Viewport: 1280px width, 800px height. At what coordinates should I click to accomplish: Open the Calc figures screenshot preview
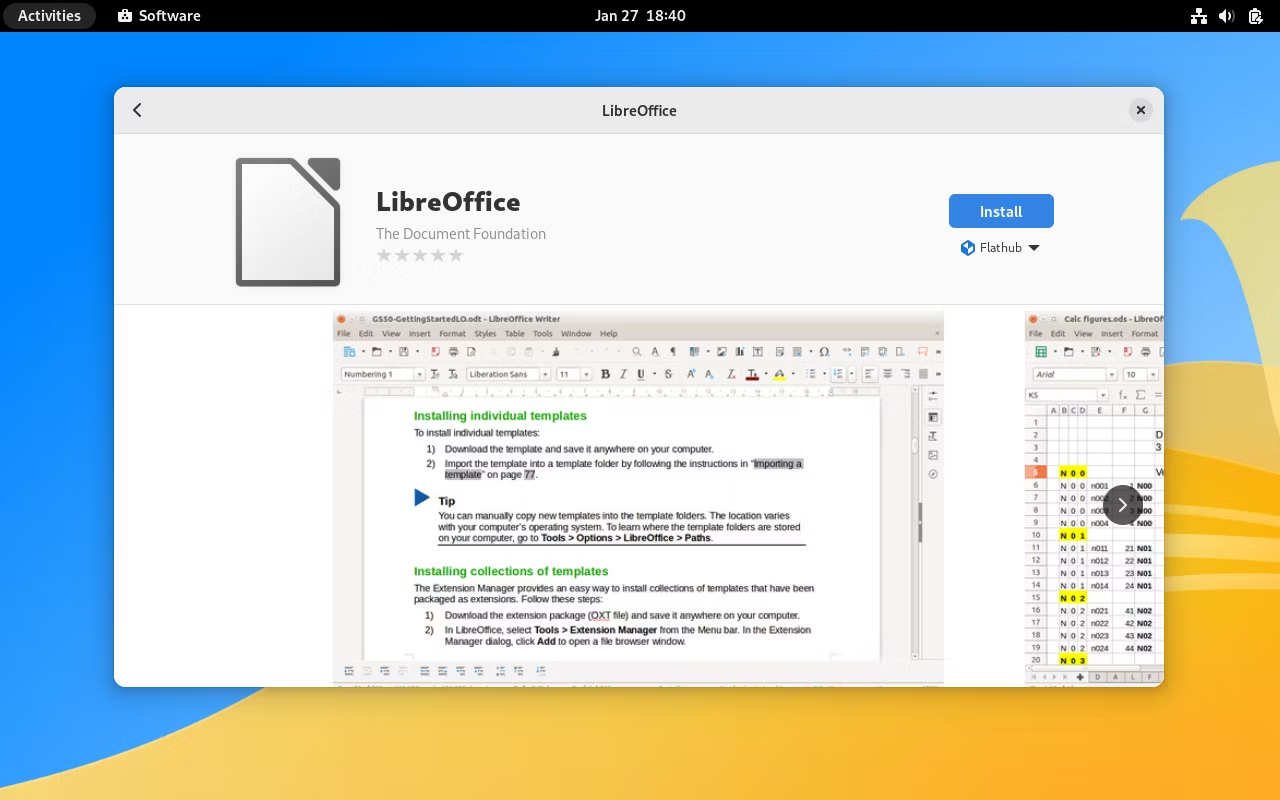1094,499
